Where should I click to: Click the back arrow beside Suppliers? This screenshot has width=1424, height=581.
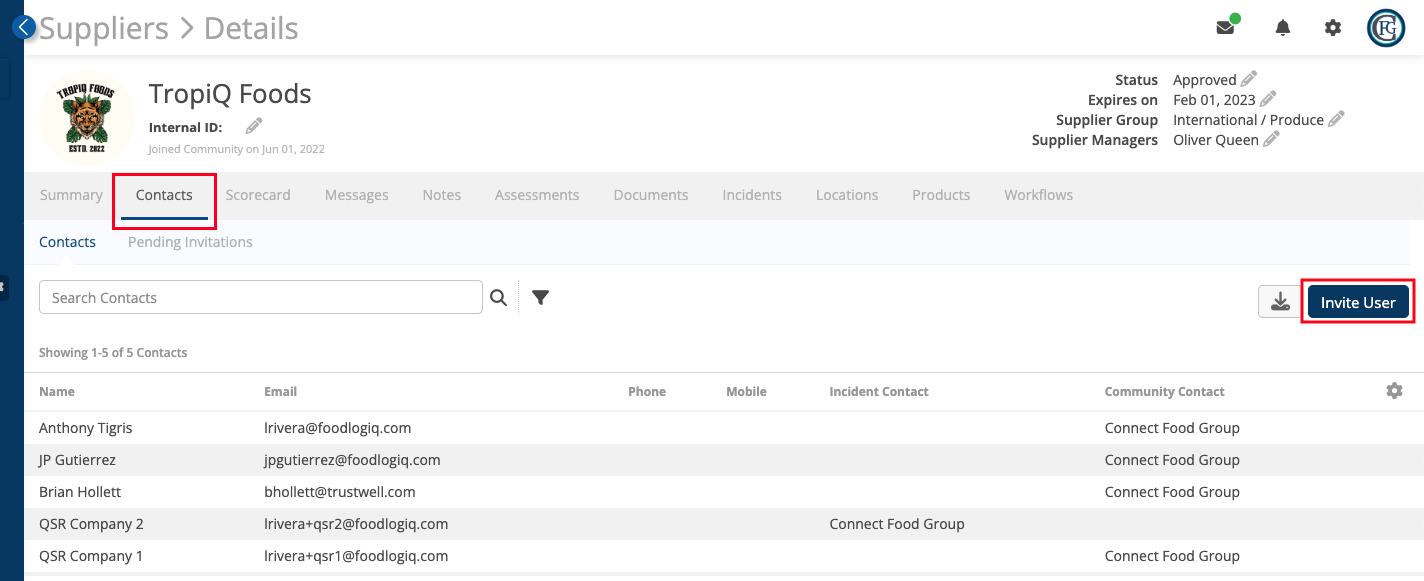[x=24, y=28]
